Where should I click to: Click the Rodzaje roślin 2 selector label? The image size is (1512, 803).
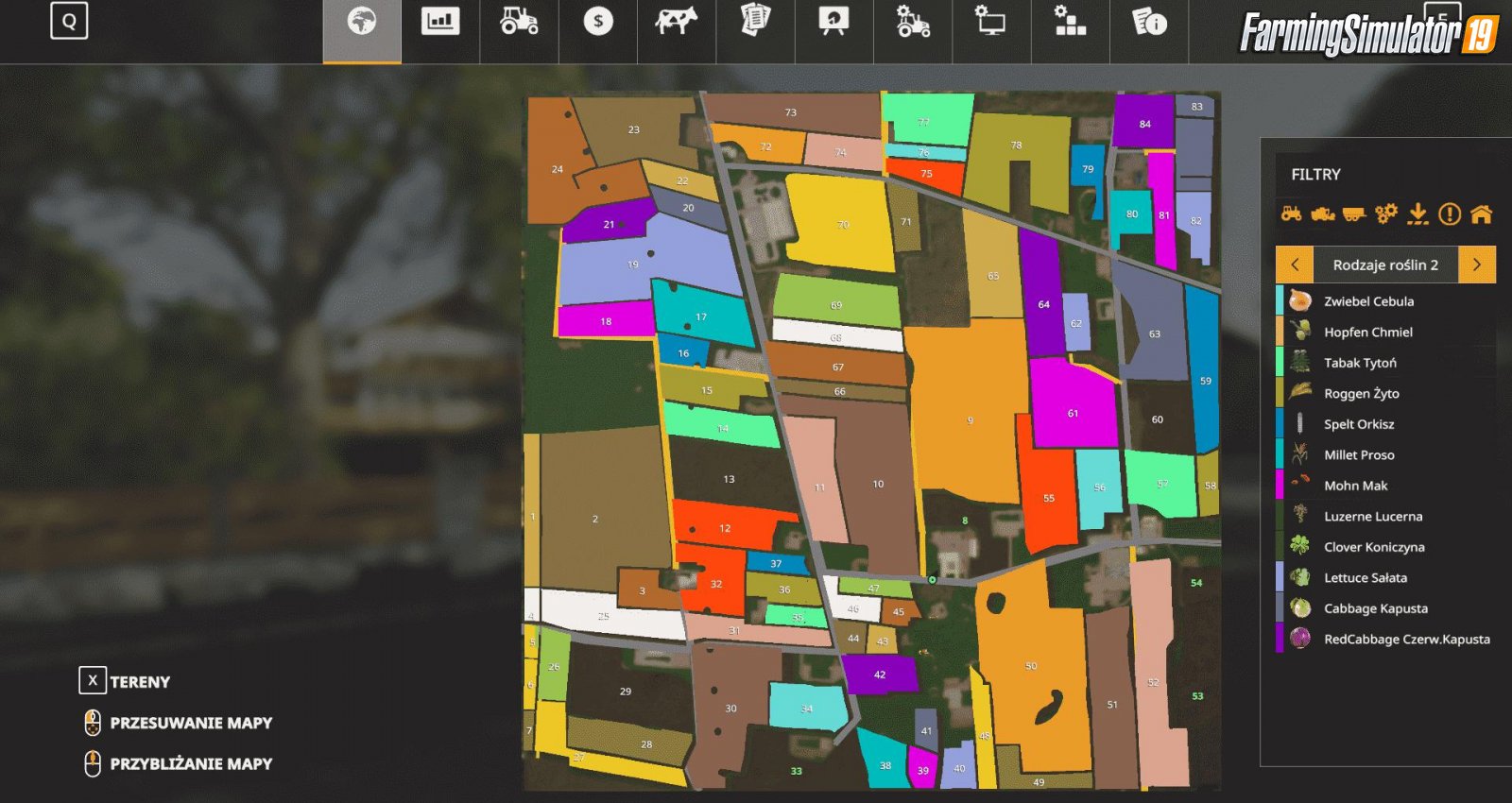click(1385, 265)
